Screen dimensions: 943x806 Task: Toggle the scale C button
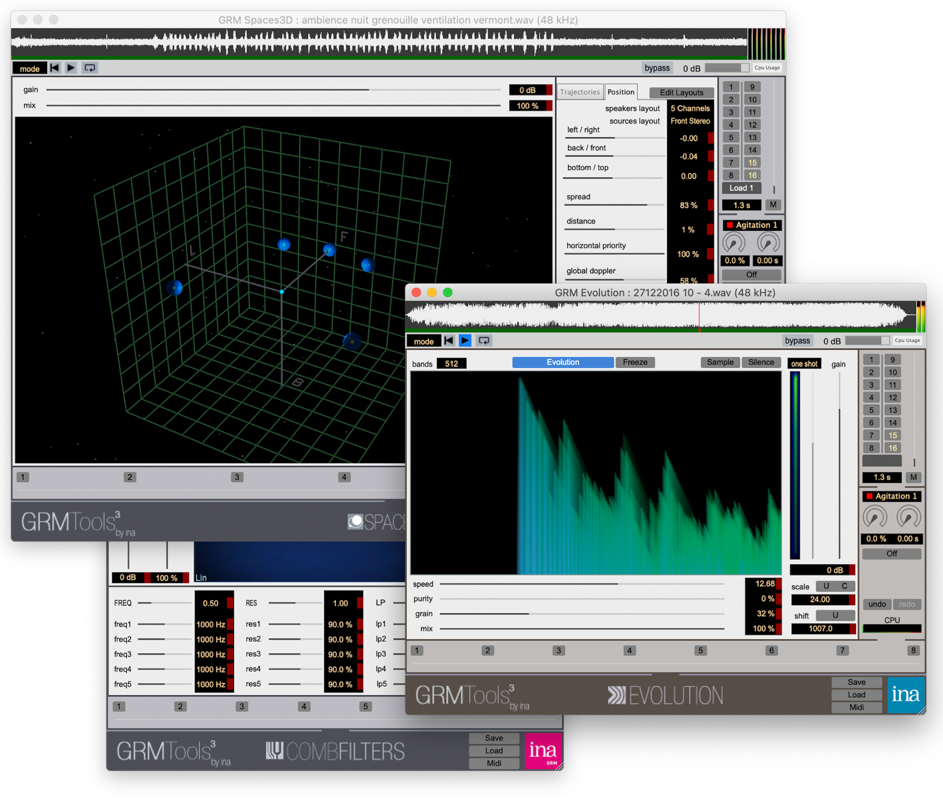pyautogui.click(x=845, y=586)
